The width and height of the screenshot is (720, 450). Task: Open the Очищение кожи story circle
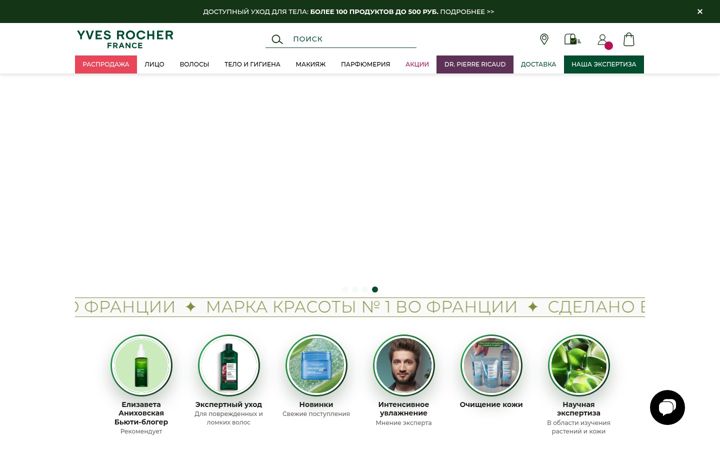pos(491,366)
